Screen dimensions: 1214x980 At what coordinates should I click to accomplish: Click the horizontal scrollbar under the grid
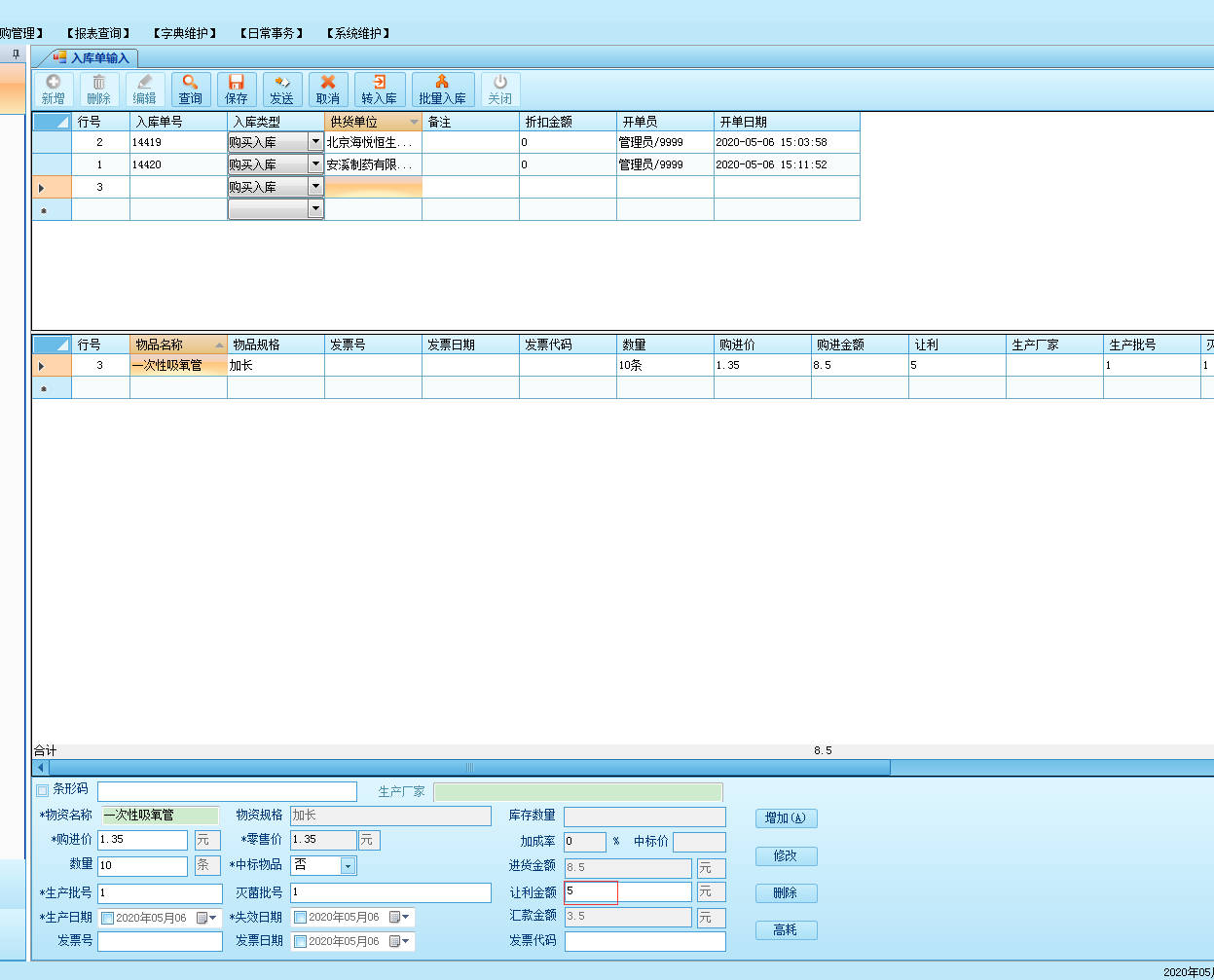[x=469, y=768]
